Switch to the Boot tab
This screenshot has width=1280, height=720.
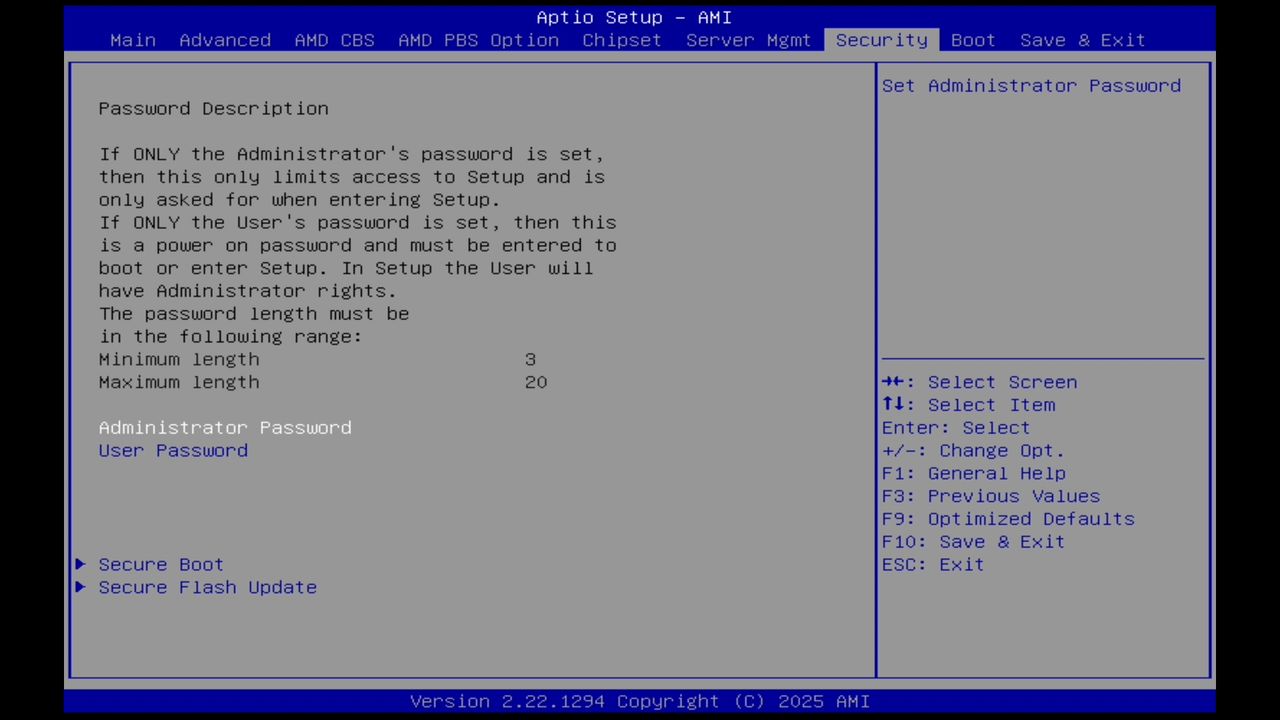click(972, 40)
